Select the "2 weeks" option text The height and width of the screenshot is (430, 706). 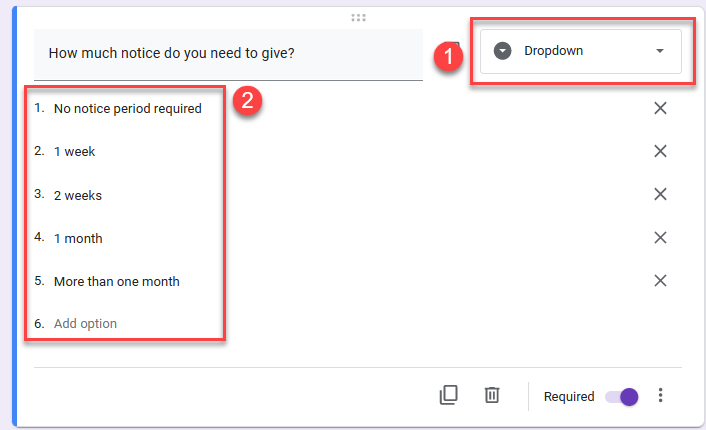[x=78, y=195]
